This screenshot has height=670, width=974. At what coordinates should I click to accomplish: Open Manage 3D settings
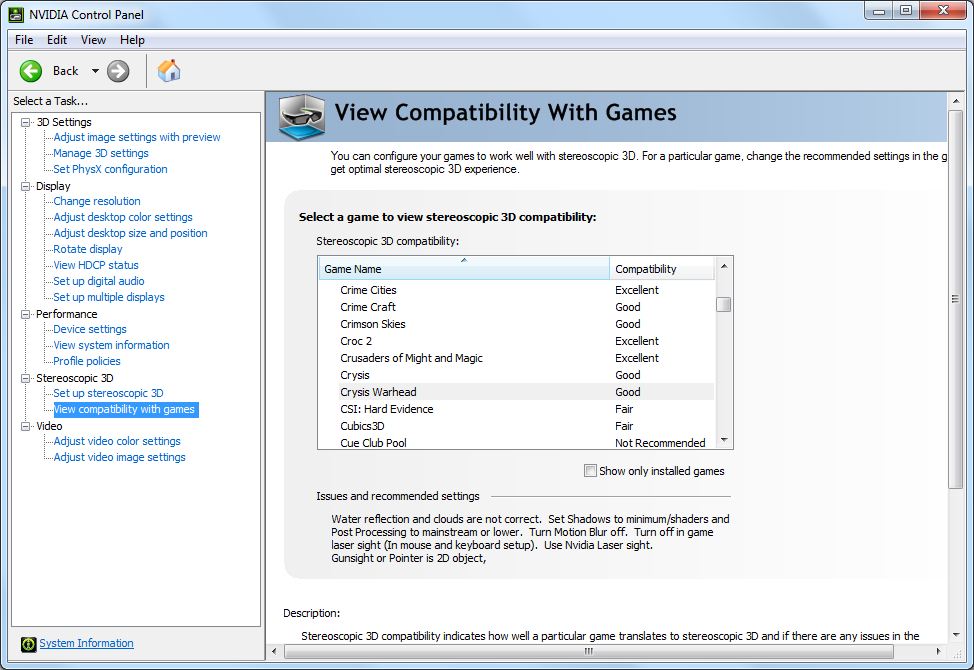coord(101,153)
